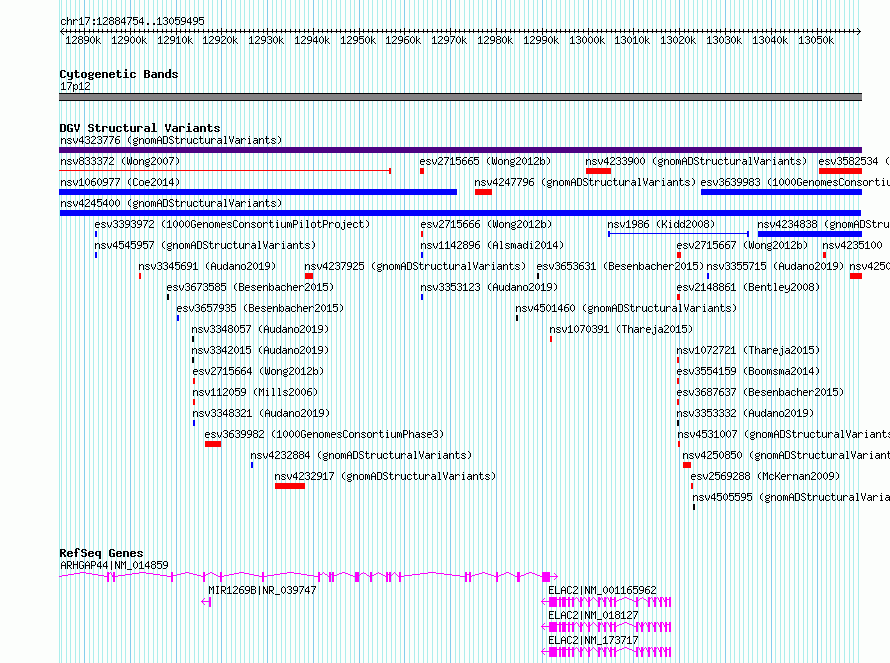This screenshot has width=890, height=663.
Task: Click the blue span line under nsv1986
Action: point(678,234)
